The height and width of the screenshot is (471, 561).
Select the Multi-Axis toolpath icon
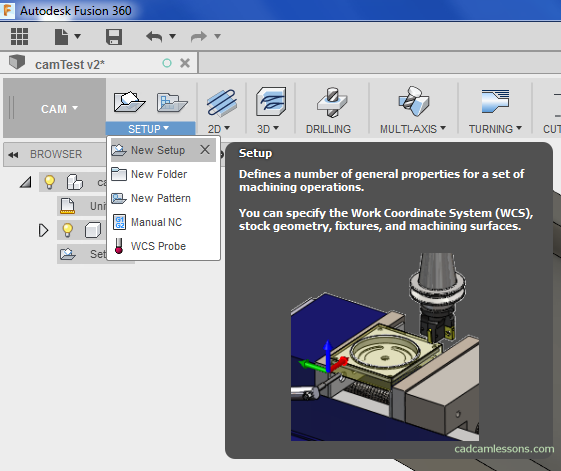(x=414, y=101)
